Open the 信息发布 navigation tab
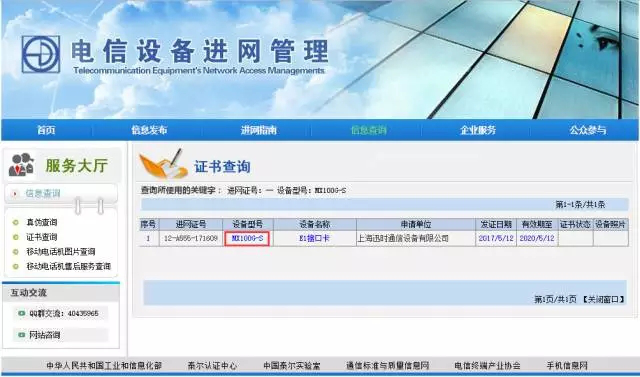The height and width of the screenshot is (377, 640). pos(149,130)
